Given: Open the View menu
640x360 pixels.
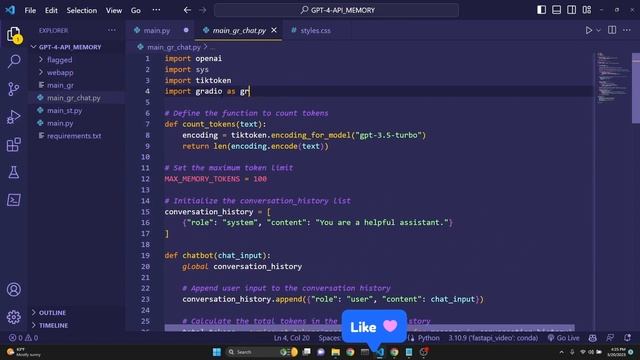Looking at the screenshot, I should [x=114, y=10].
